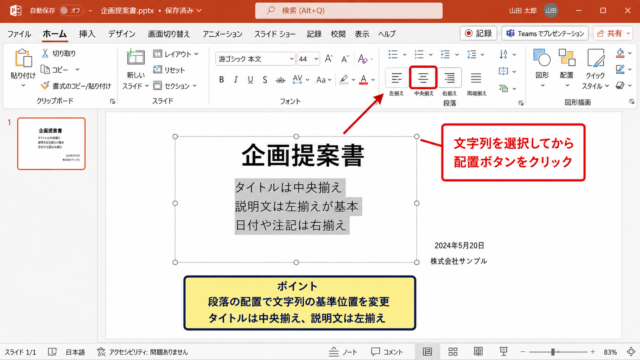
Task: Toggle text Shadow
Action: (265, 80)
